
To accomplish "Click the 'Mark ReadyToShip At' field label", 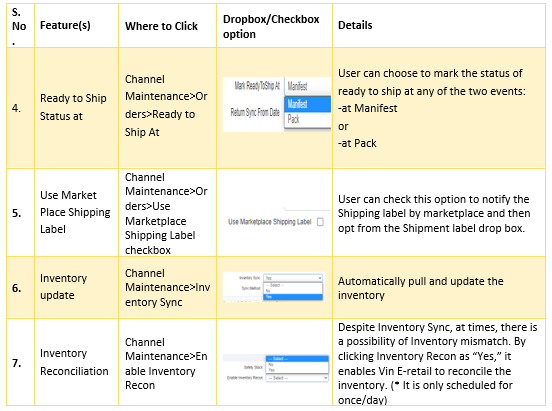I will [x=257, y=86].
